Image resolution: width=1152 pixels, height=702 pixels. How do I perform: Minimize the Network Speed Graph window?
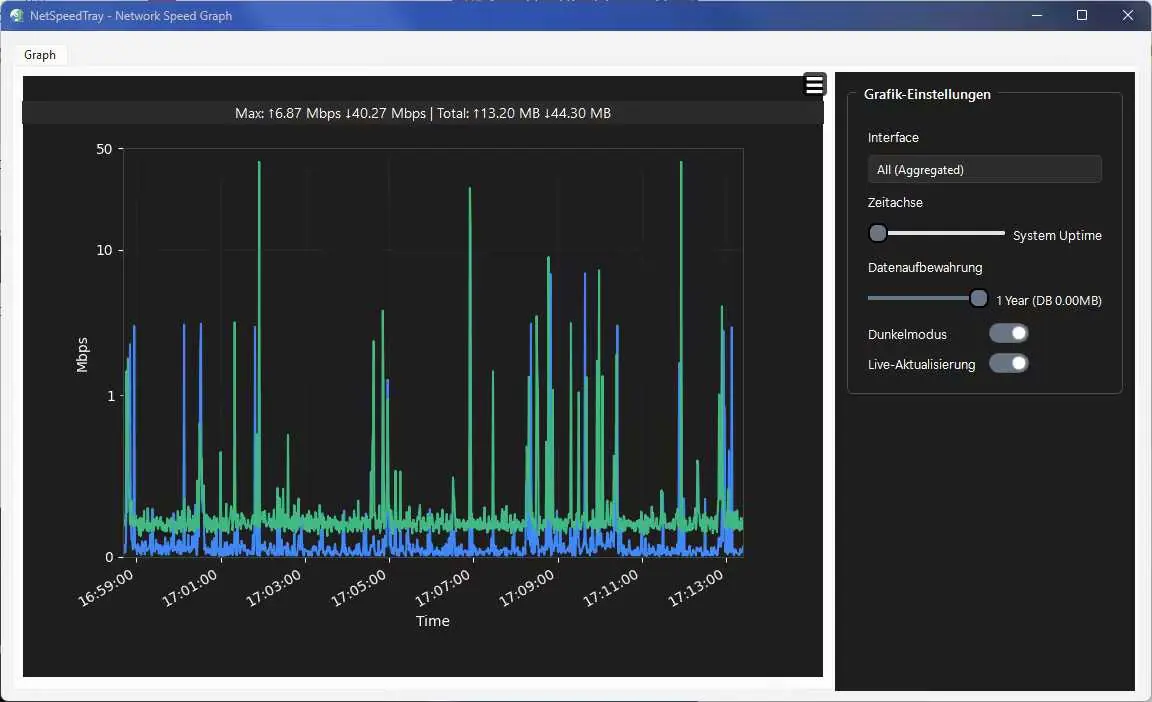(x=1037, y=15)
